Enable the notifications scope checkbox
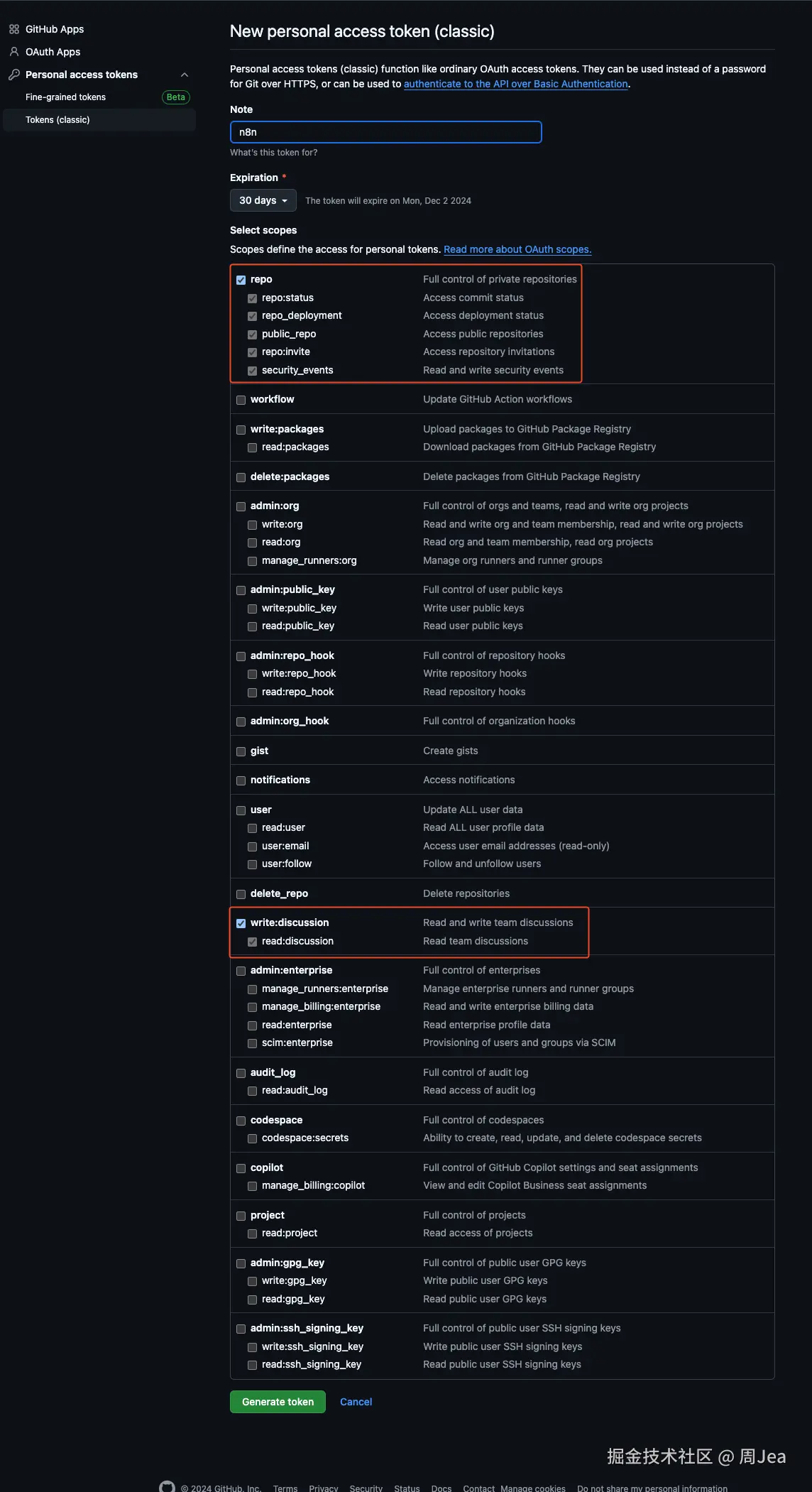The height and width of the screenshot is (1492, 812). click(241, 780)
